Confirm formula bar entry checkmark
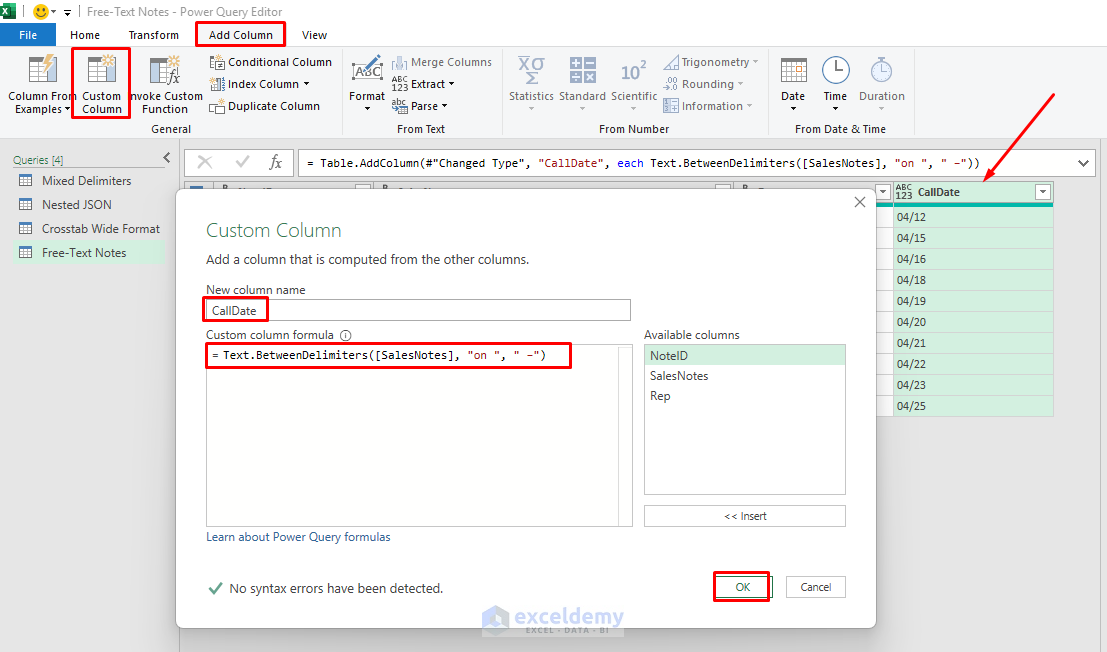 point(242,163)
